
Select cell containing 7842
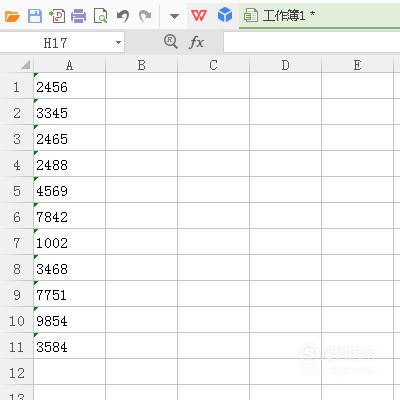click(69, 217)
